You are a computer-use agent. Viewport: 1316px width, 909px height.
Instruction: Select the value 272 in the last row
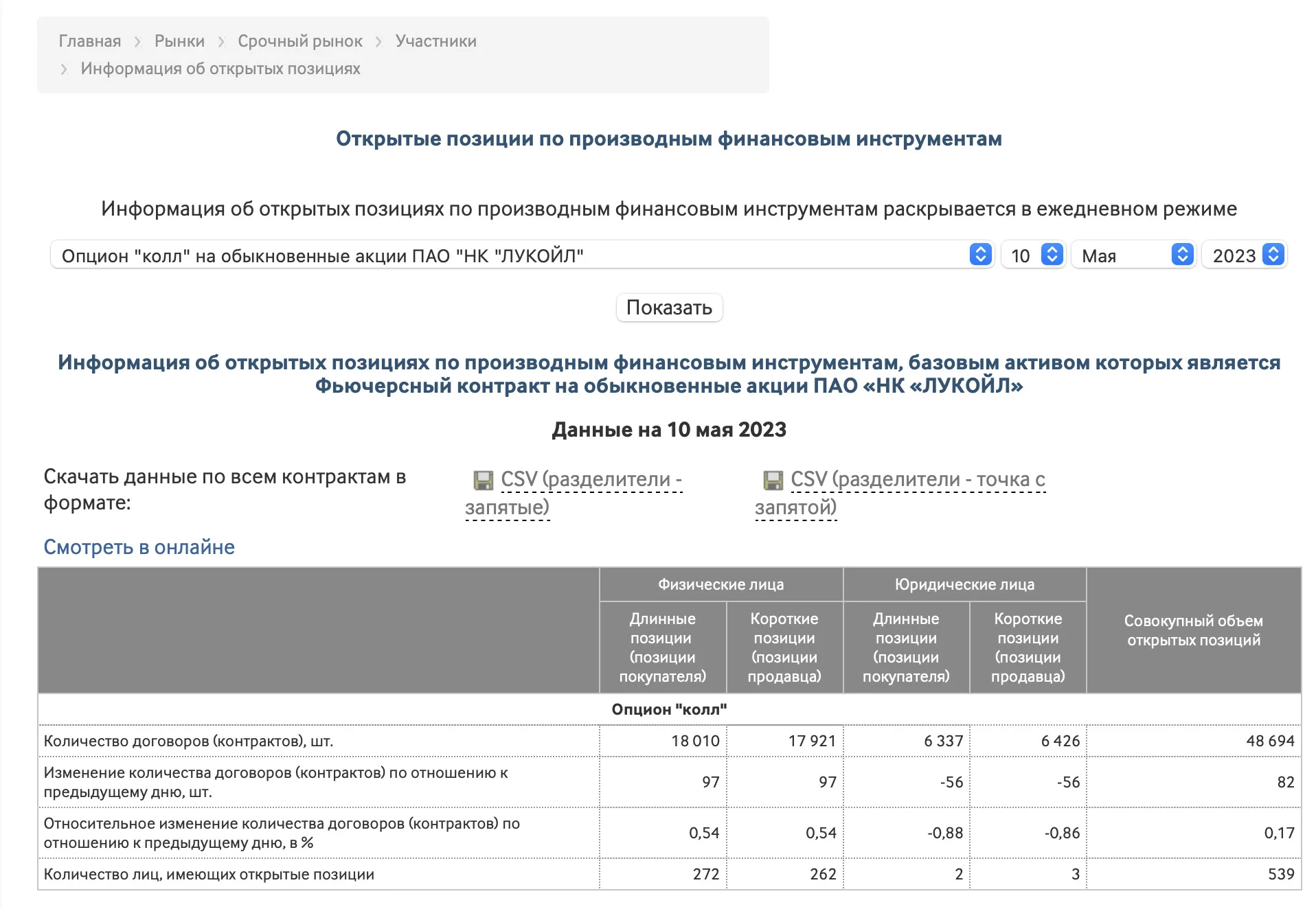click(x=706, y=874)
